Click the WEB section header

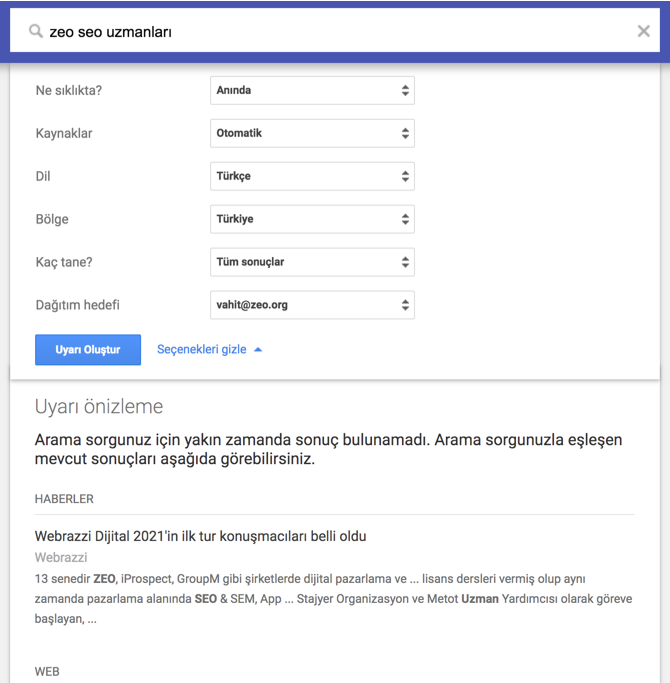47,672
